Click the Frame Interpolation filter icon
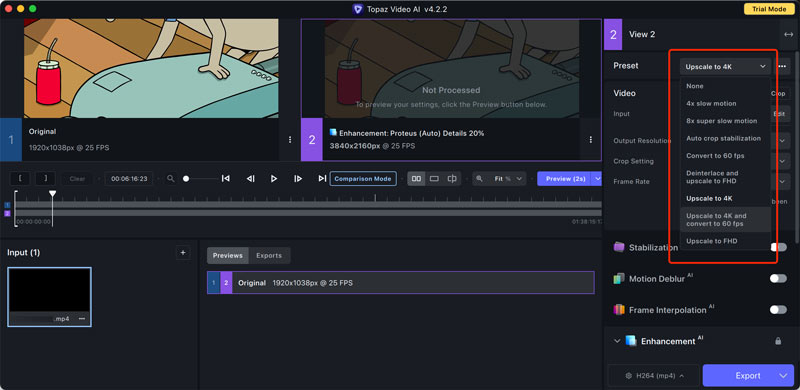The image size is (800, 390). tap(619, 310)
